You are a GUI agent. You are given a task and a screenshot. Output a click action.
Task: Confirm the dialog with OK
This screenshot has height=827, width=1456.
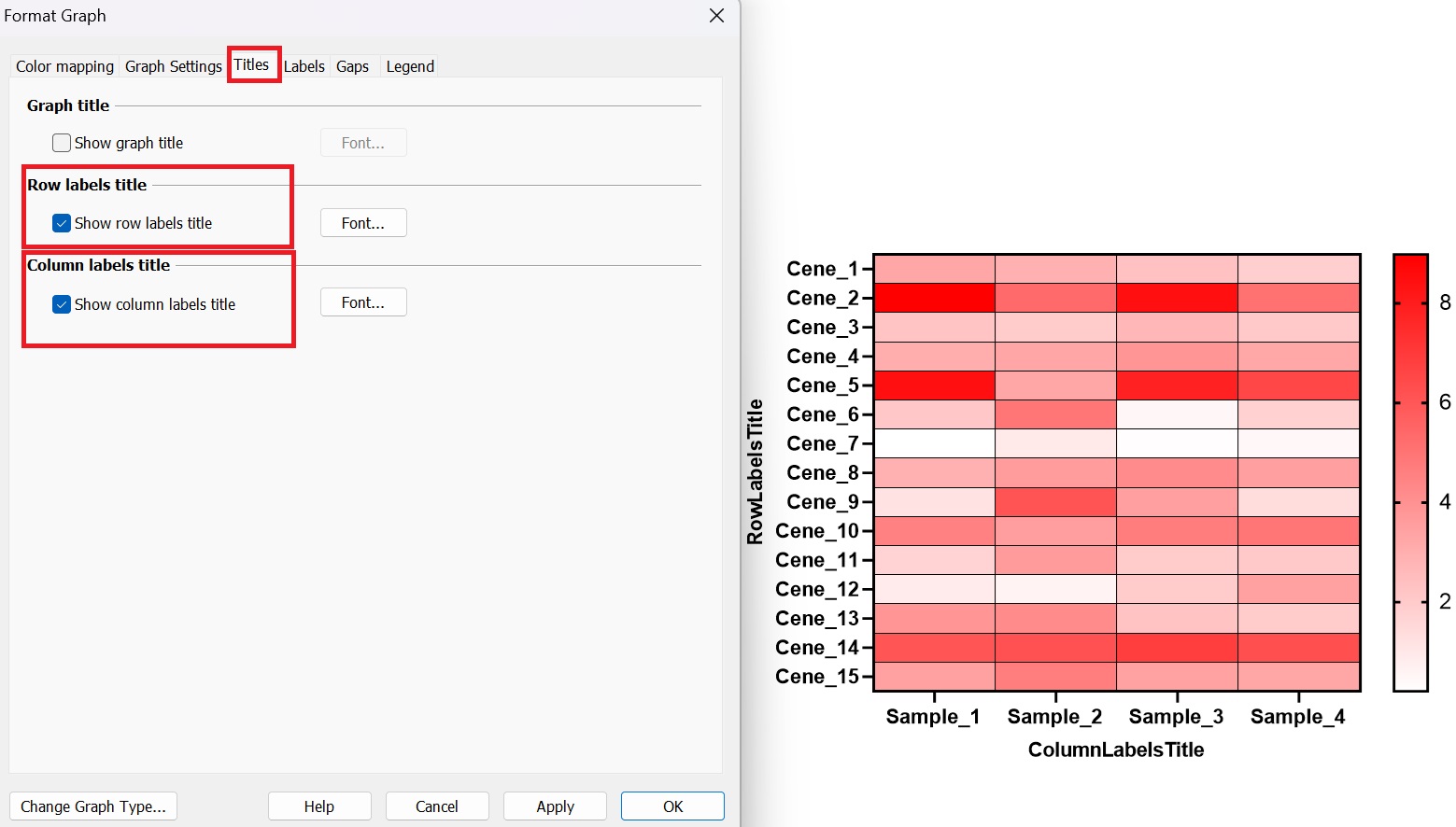click(672, 806)
